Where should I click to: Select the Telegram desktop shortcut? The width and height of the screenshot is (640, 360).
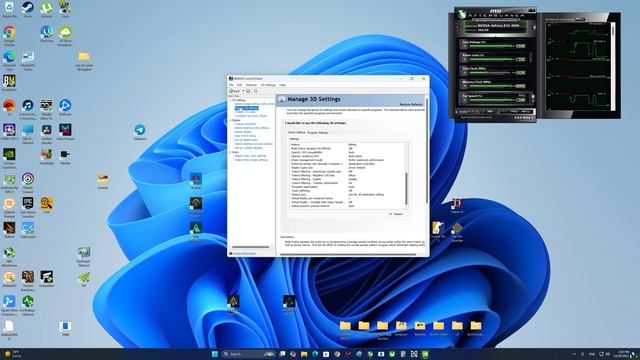pos(140,132)
